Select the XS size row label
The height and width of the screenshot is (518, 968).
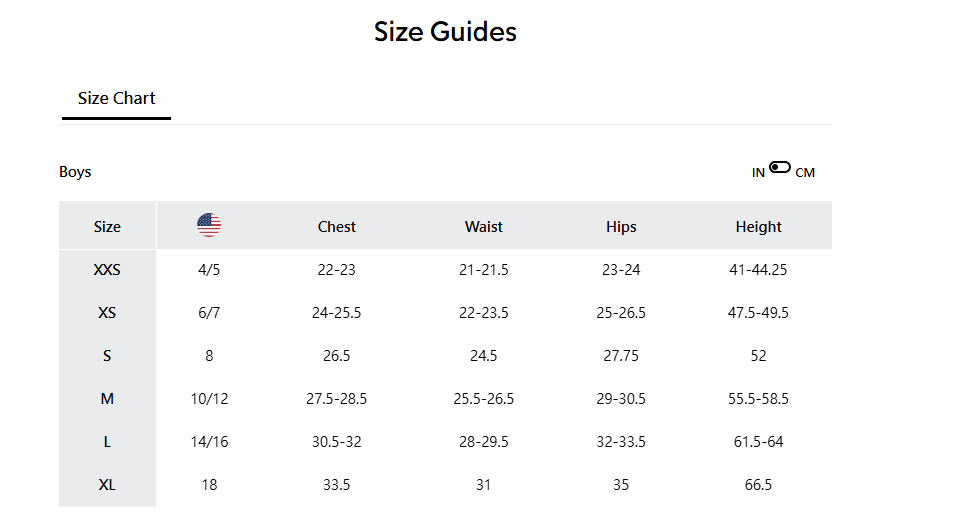coord(107,313)
